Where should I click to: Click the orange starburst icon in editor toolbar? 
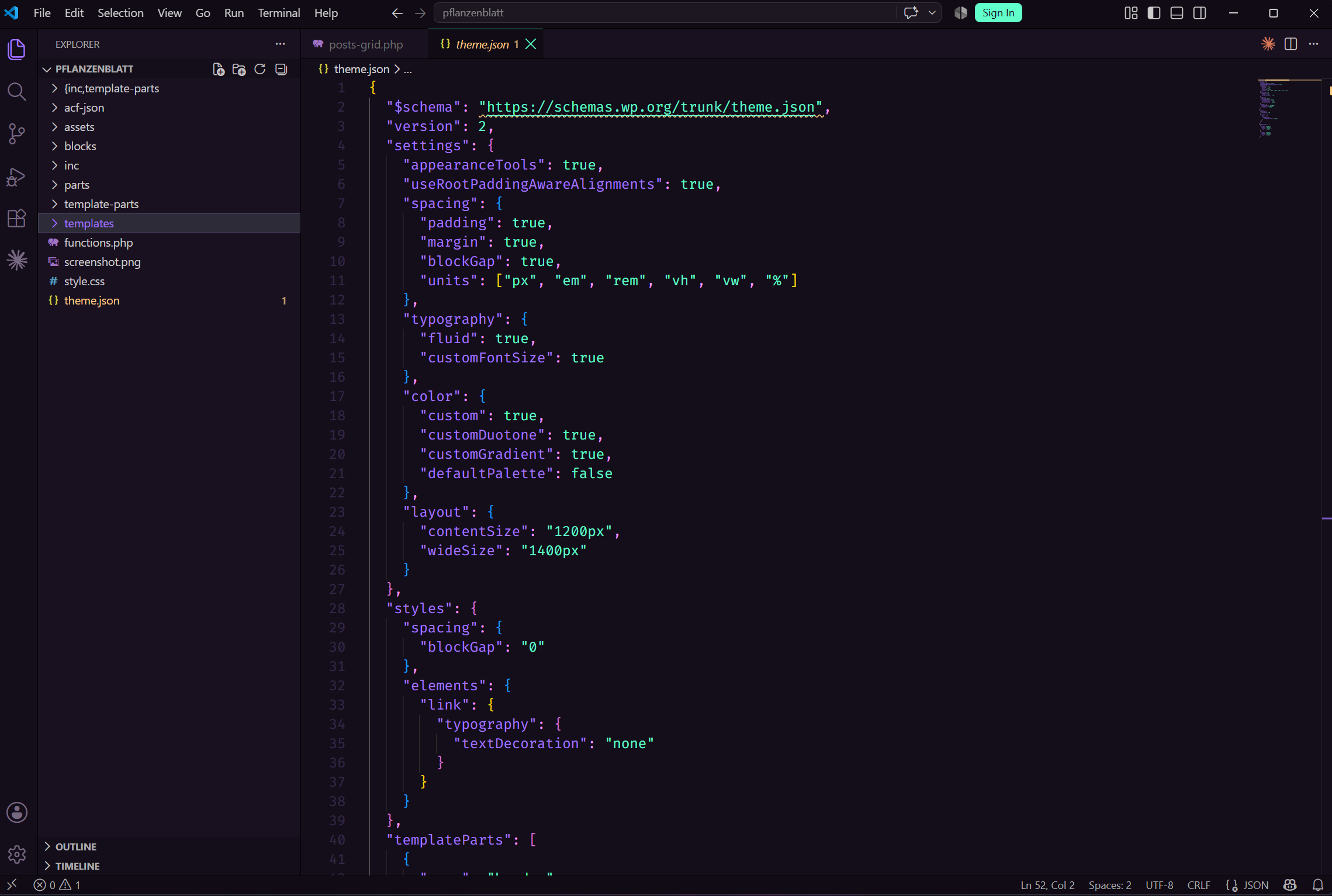pos(1268,44)
